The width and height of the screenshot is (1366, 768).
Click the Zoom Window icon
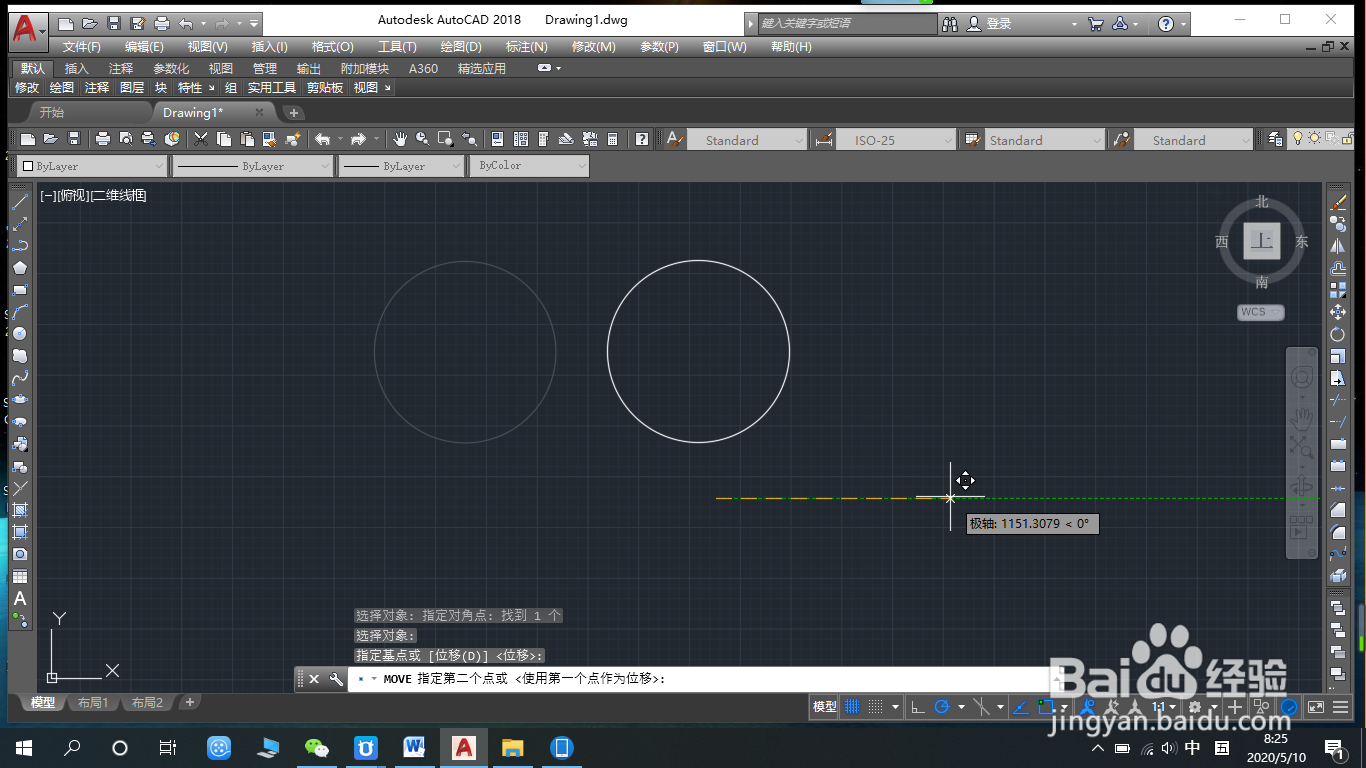[446, 139]
